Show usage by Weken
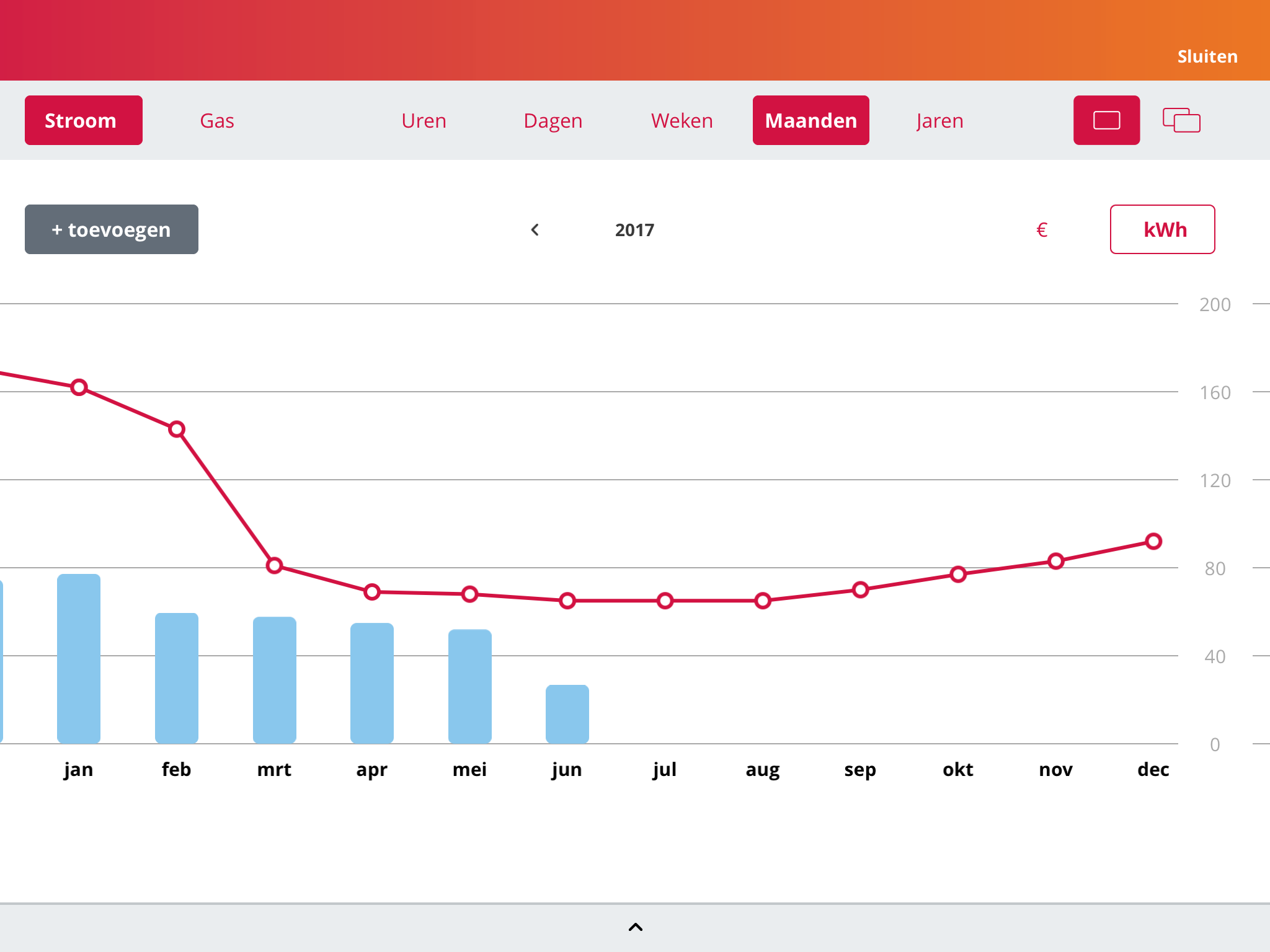Viewport: 1270px width, 952px height. coord(682,120)
